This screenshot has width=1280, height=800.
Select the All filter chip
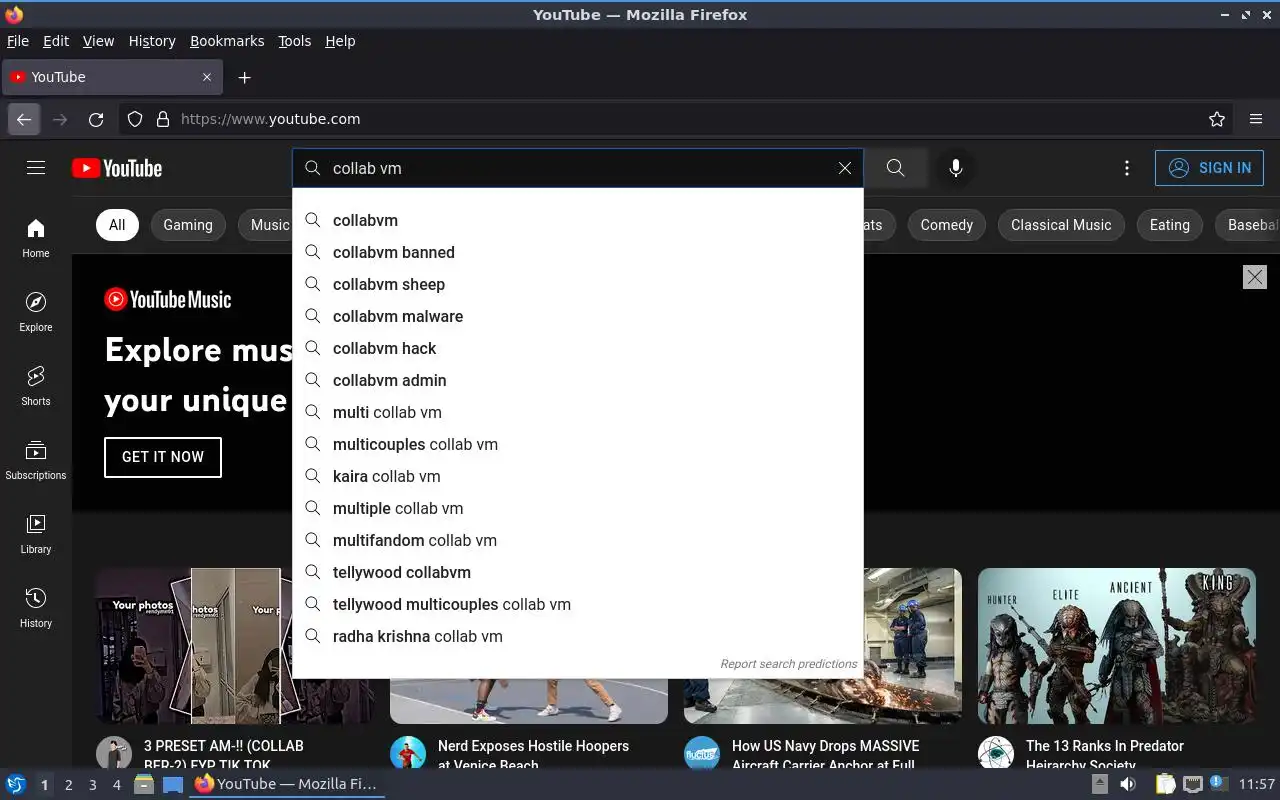[117, 225]
